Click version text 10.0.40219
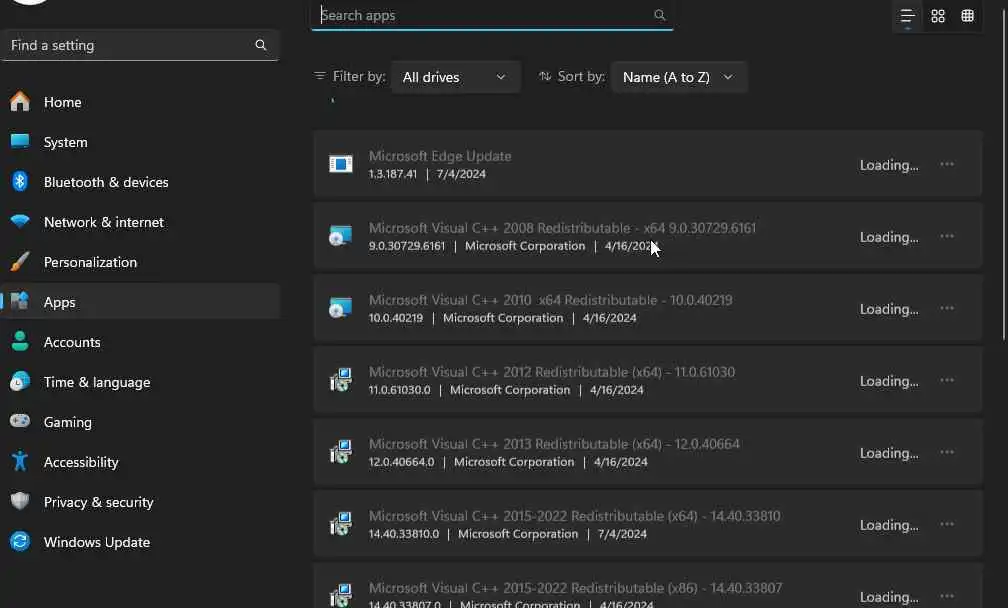The image size is (1008, 608). tap(395, 318)
